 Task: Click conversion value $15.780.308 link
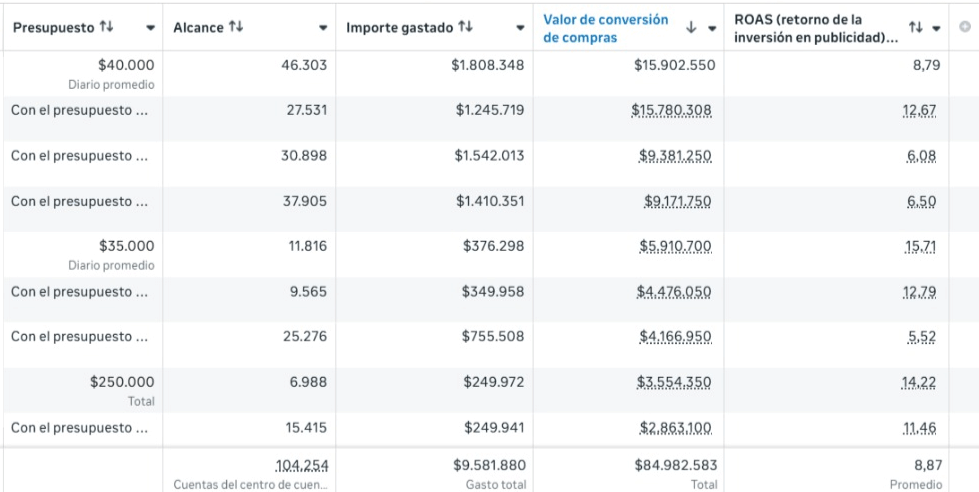click(671, 110)
